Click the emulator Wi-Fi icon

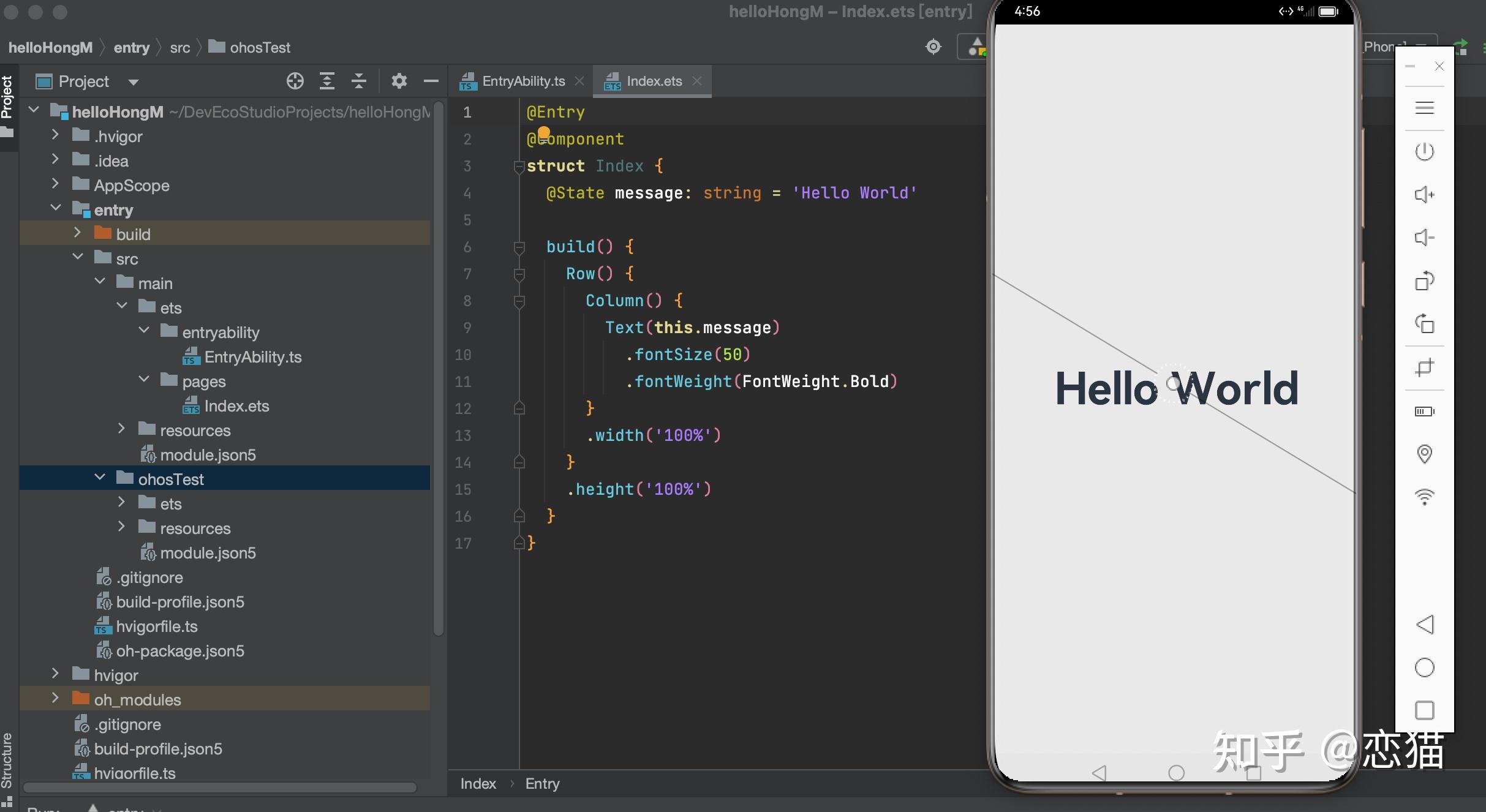(1424, 497)
